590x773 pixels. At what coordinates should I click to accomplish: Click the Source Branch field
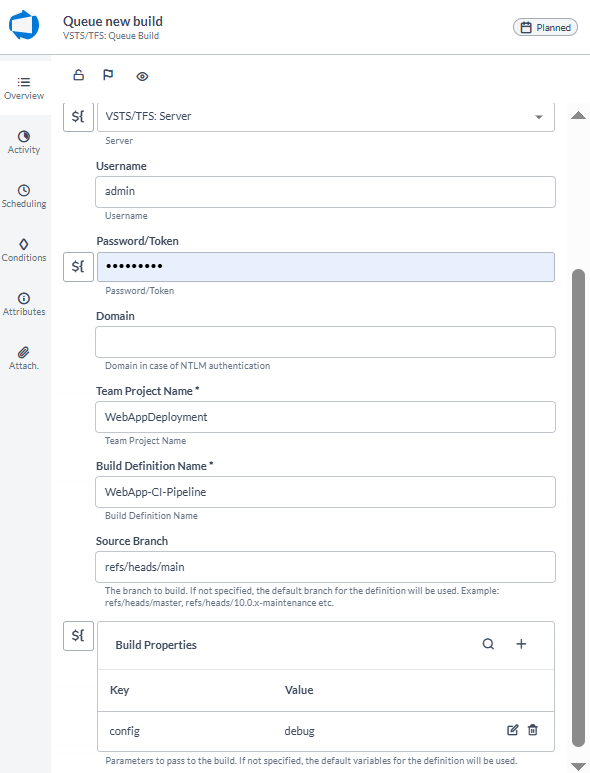coord(325,566)
